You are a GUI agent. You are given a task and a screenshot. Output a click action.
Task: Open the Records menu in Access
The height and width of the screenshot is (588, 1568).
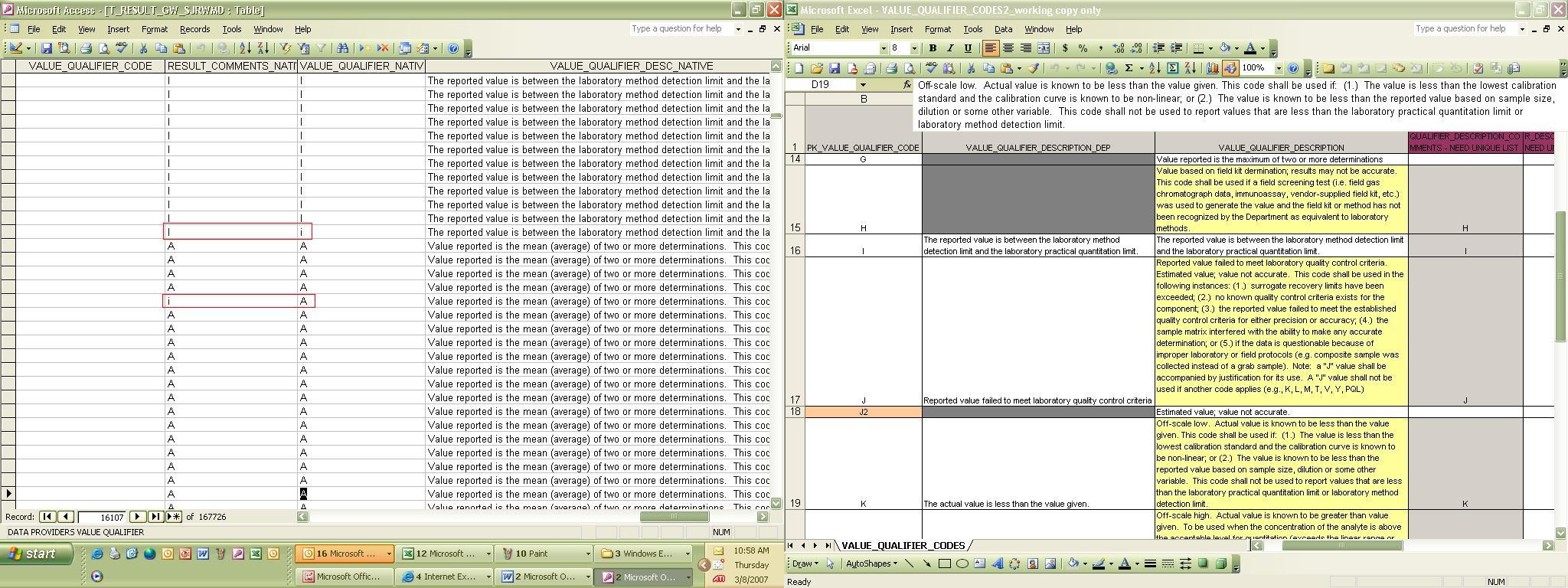(x=194, y=29)
